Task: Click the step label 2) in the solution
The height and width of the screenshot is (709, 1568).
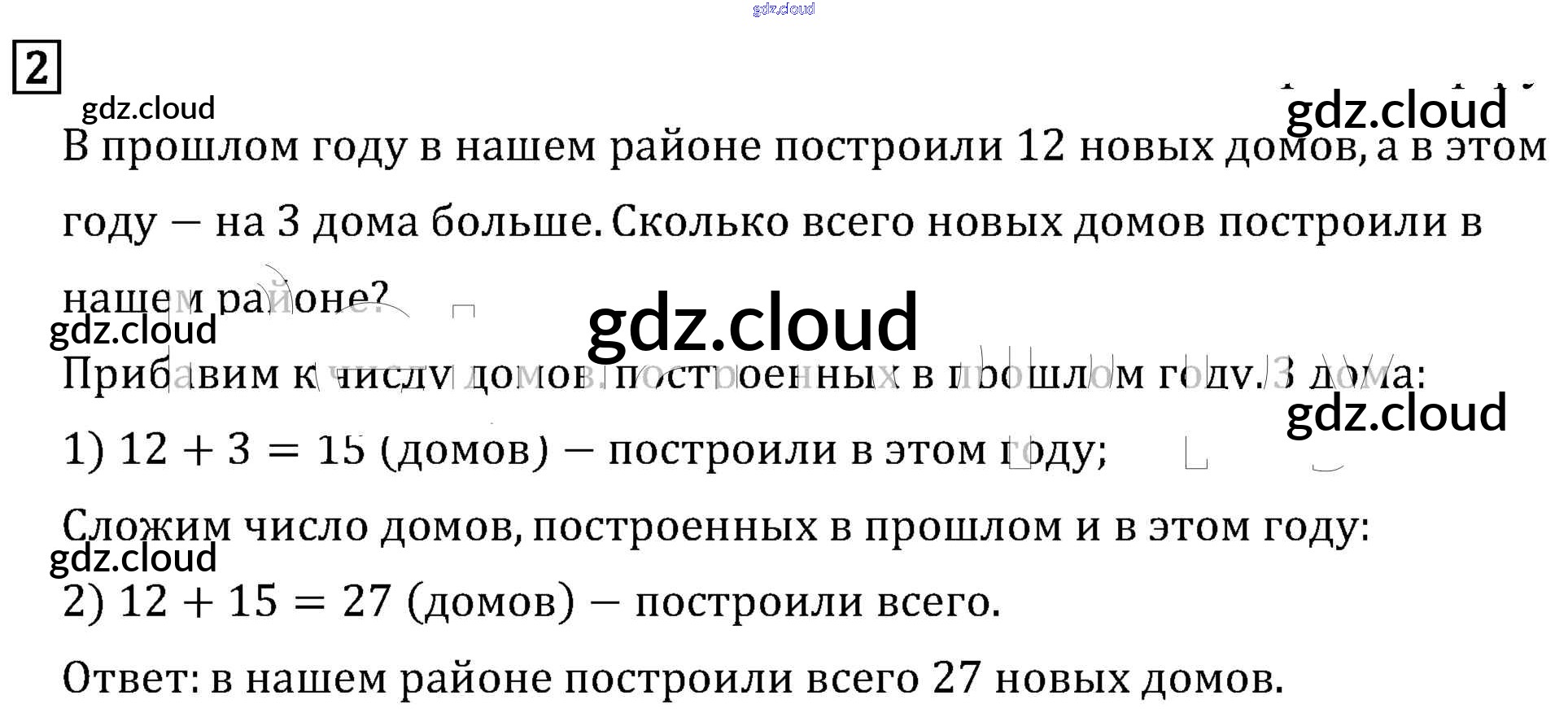Action: tap(84, 602)
